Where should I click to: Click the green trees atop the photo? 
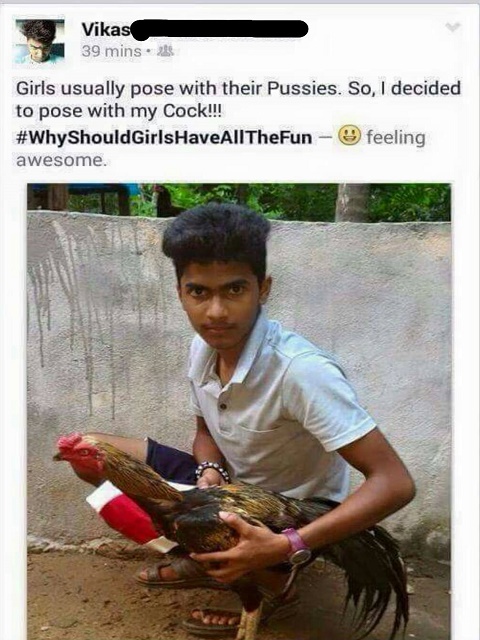pyautogui.click(x=286, y=202)
